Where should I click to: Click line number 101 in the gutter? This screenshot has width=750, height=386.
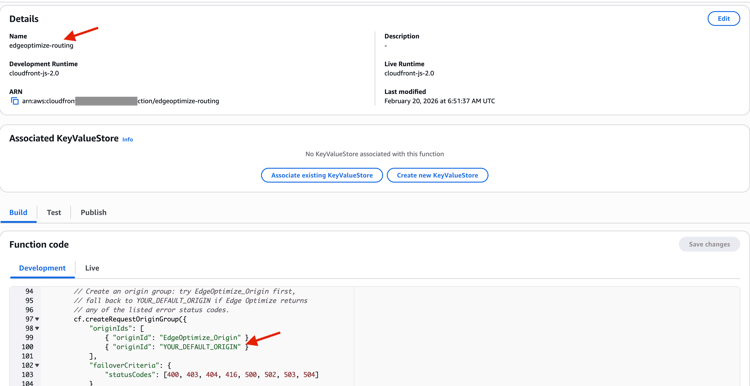pos(27,356)
